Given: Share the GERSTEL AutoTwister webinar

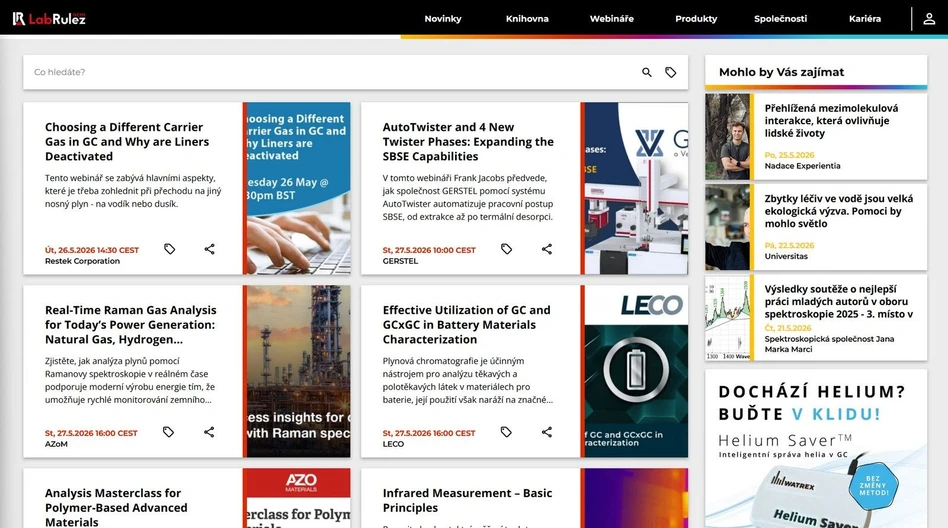Looking at the screenshot, I should click(547, 249).
